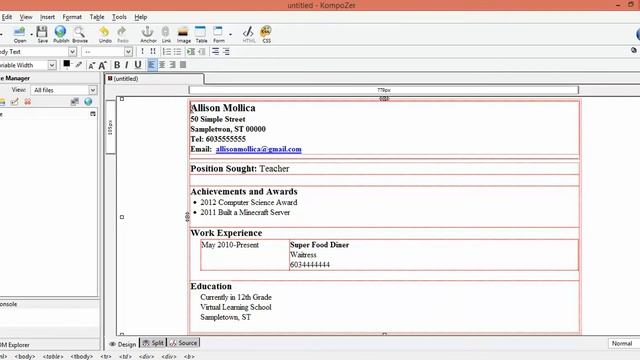Select the (untitled) document tab
Viewport: 640px width, 360px height.
click(x=154, y=79)
